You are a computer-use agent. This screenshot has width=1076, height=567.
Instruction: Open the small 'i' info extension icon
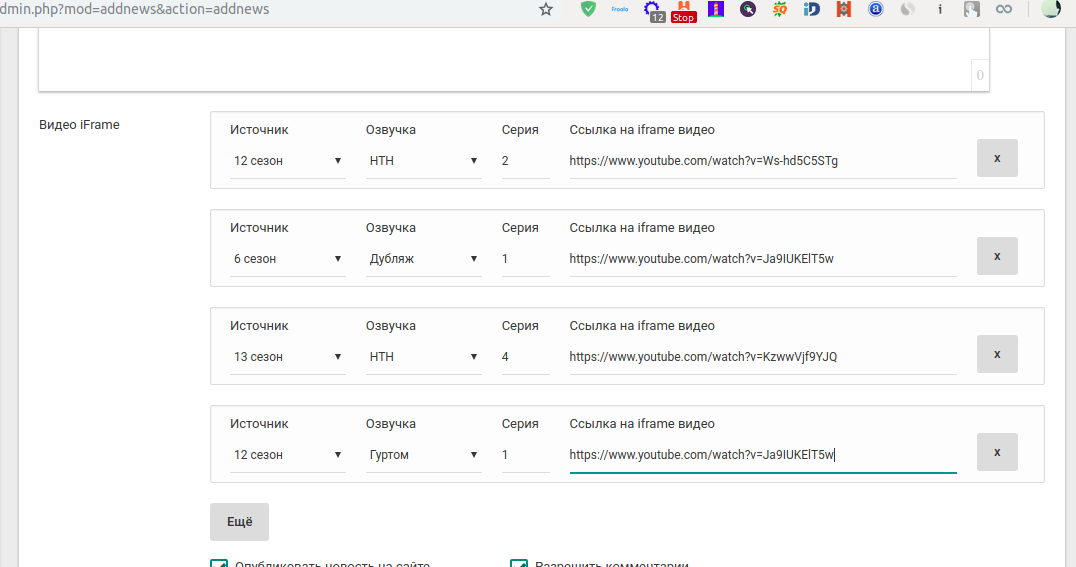pyautogui.click(x=939, y=10)
